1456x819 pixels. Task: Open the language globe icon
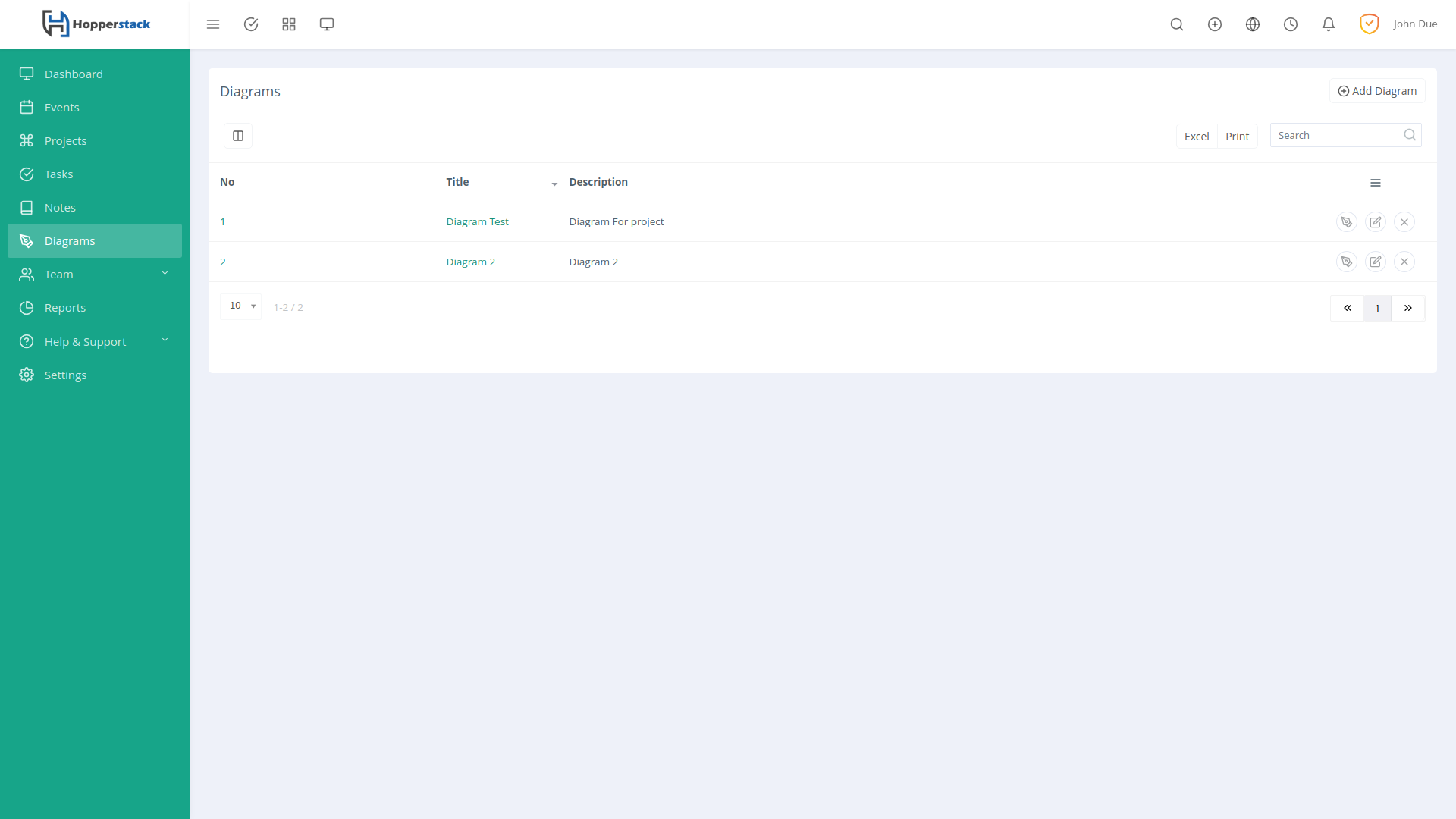[1253, 24]
